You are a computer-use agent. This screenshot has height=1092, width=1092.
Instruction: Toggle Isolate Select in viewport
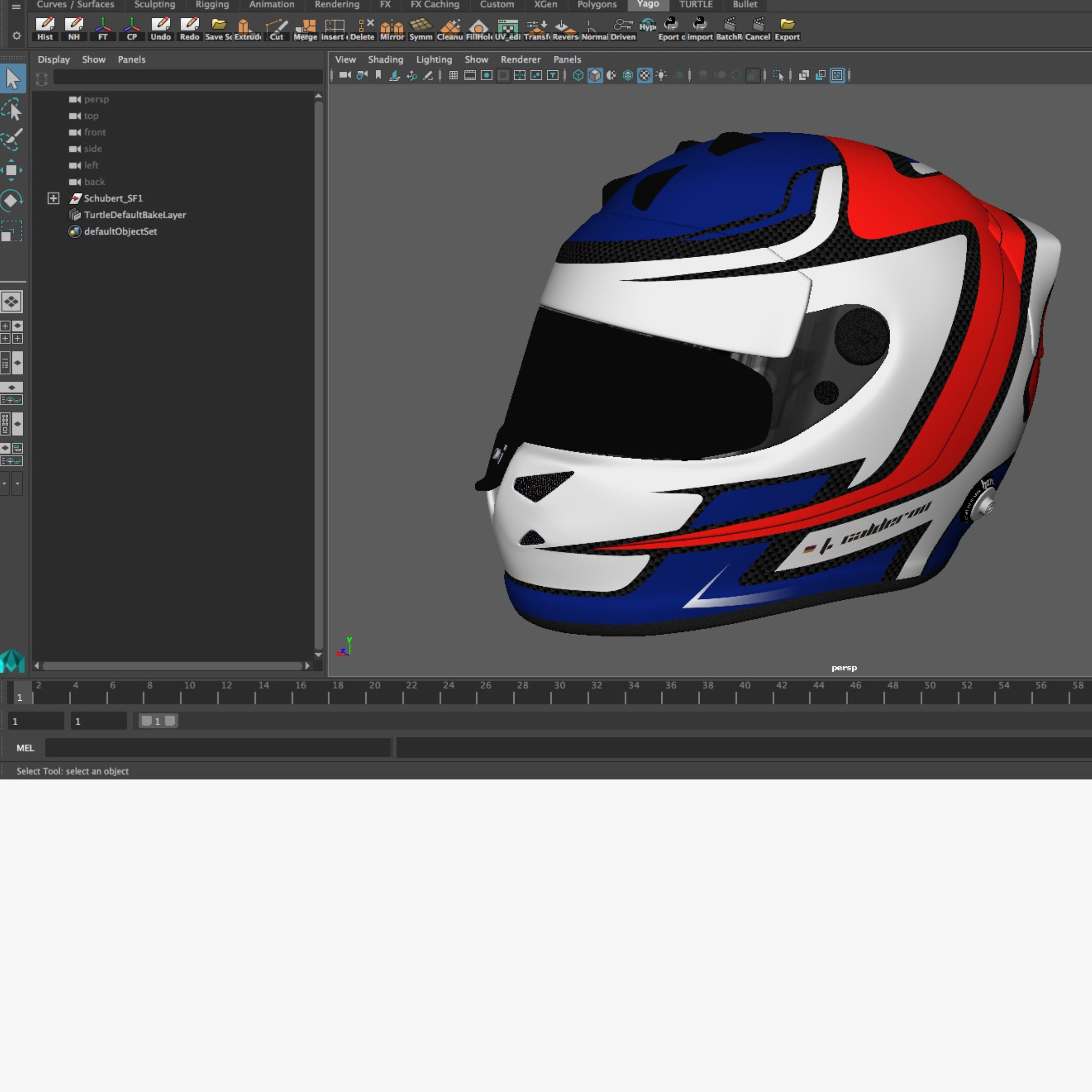click(x=778, y=75)
